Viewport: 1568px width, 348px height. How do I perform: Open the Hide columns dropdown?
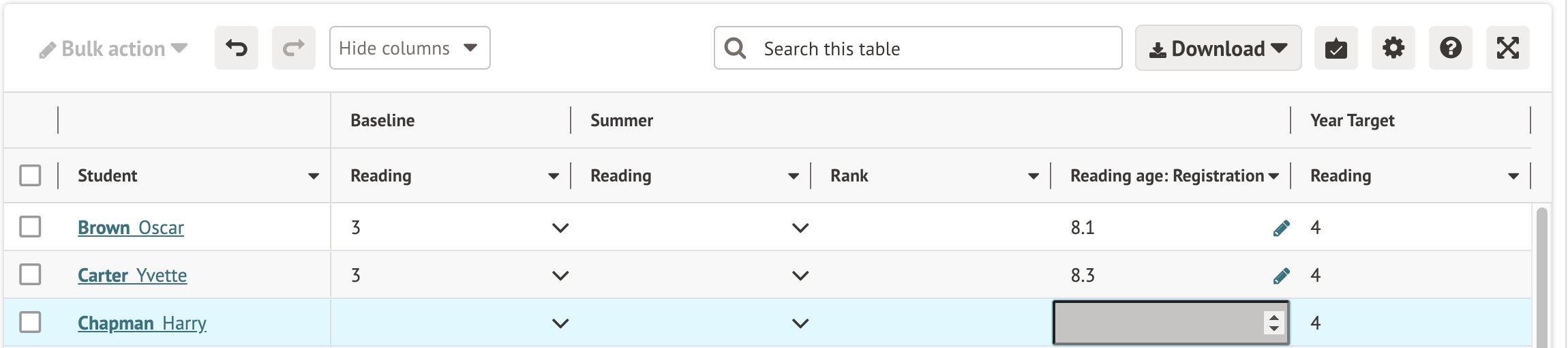tap(409, 48)
